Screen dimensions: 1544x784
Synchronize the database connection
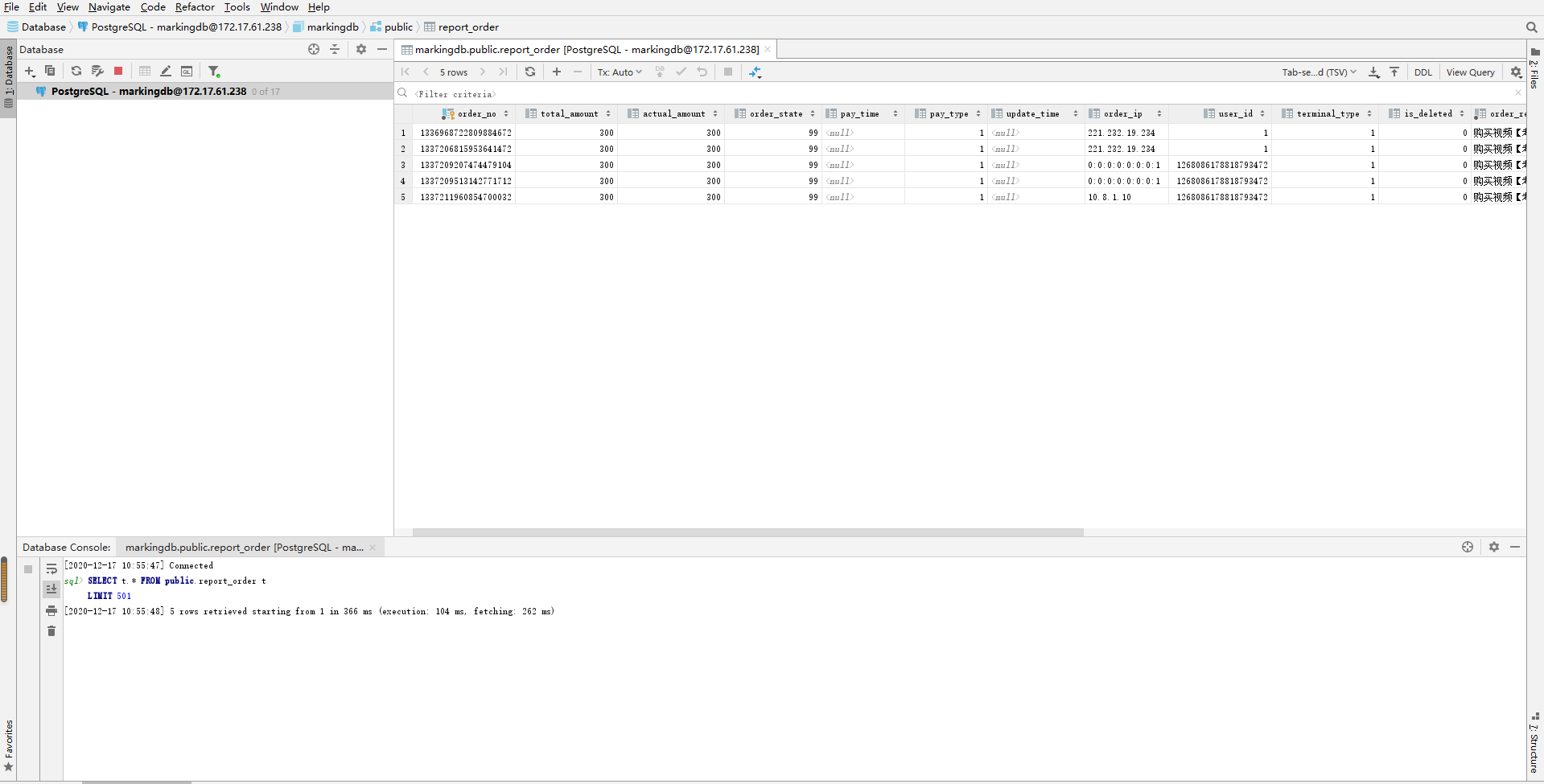[x=76, y=71]
